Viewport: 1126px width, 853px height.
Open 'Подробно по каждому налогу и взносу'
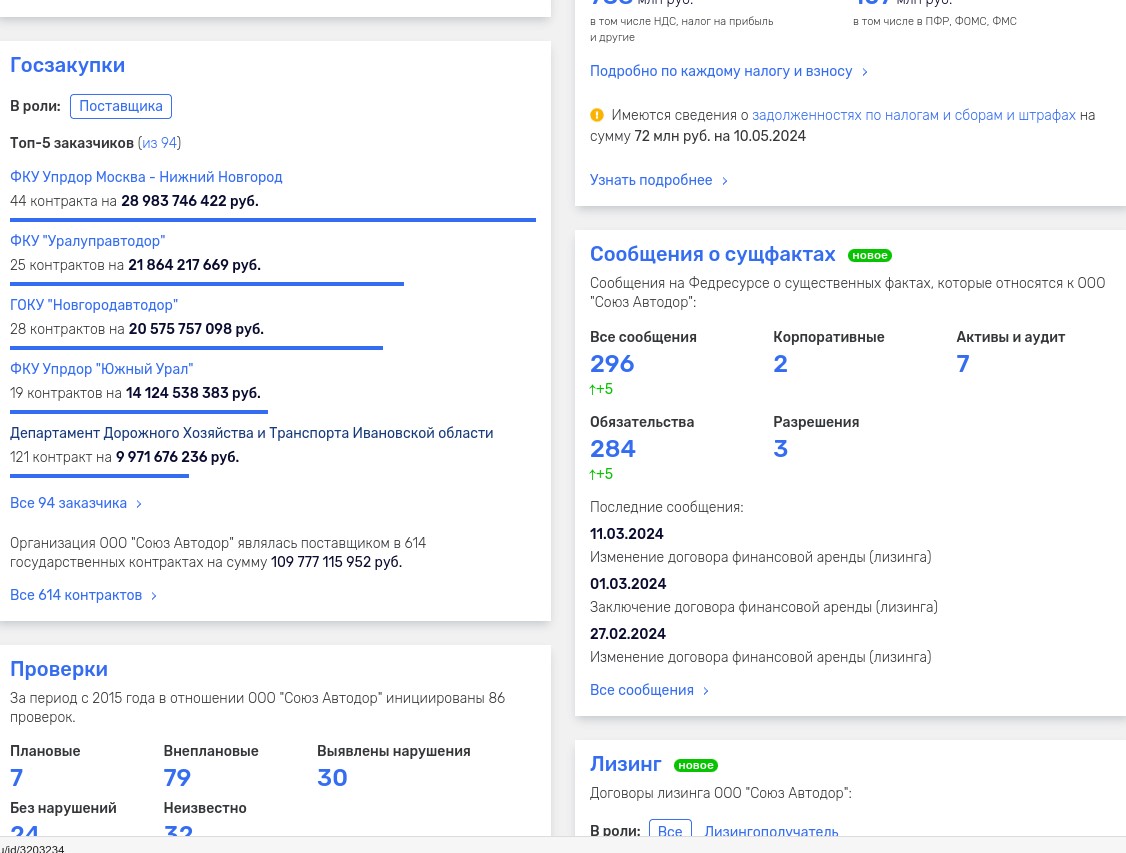[721, 71]
